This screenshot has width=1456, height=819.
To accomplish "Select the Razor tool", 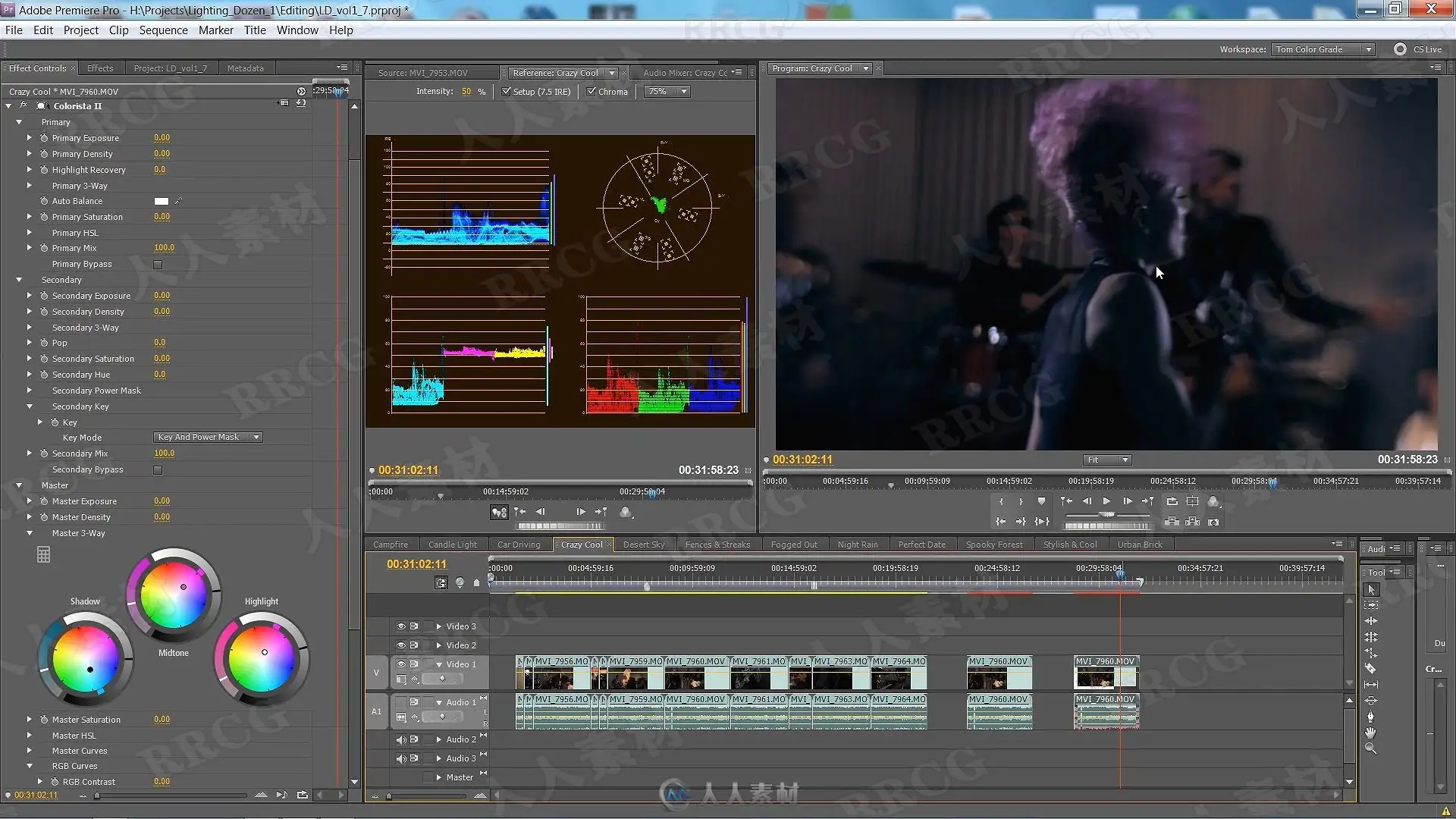I will 1370,669.
